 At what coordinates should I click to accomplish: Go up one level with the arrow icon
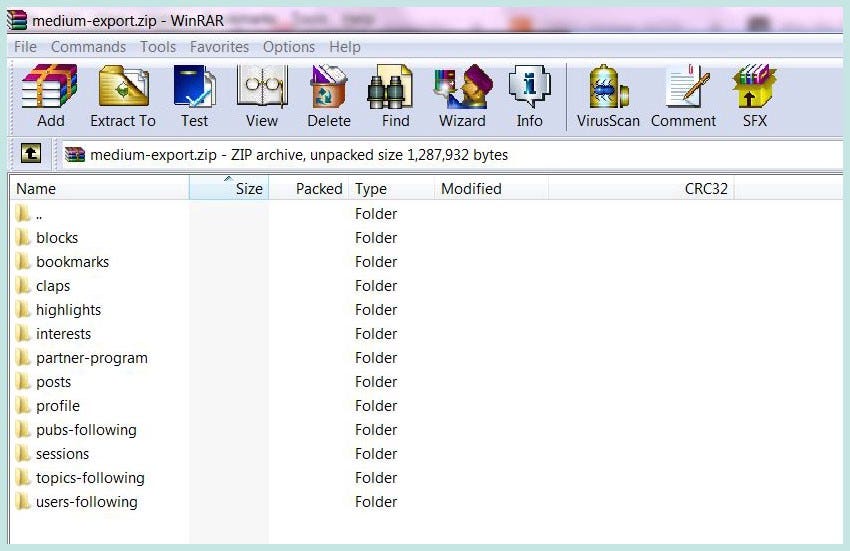(x=31, y=153)
